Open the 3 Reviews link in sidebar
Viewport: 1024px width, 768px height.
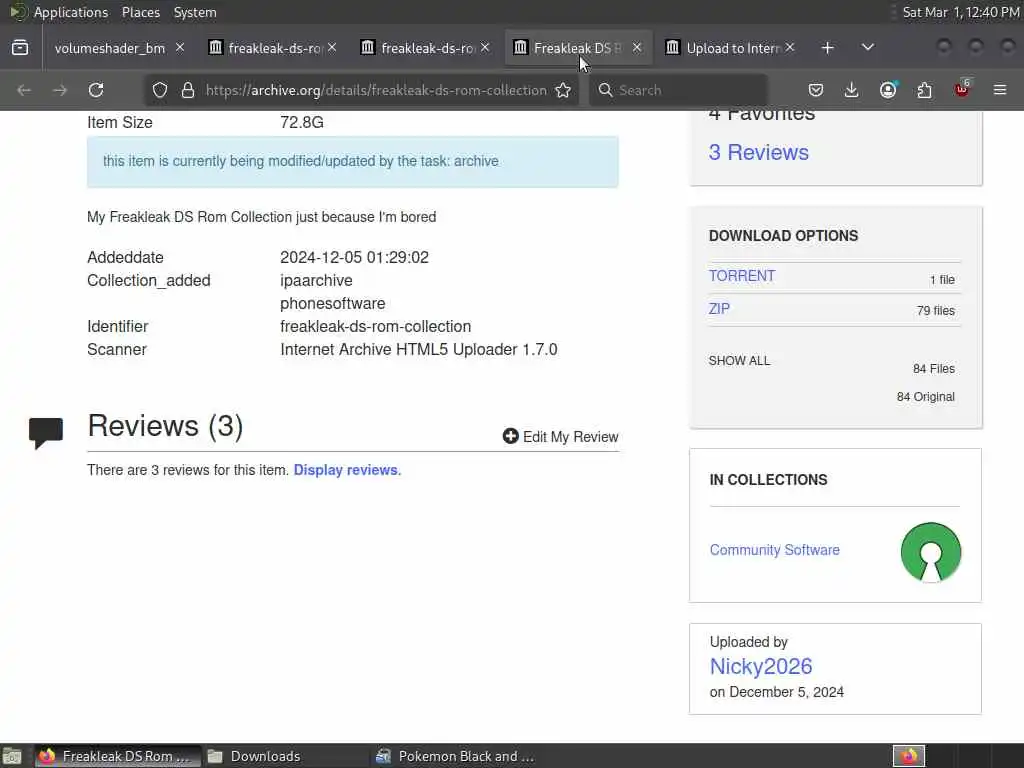[x=758, y=152]
